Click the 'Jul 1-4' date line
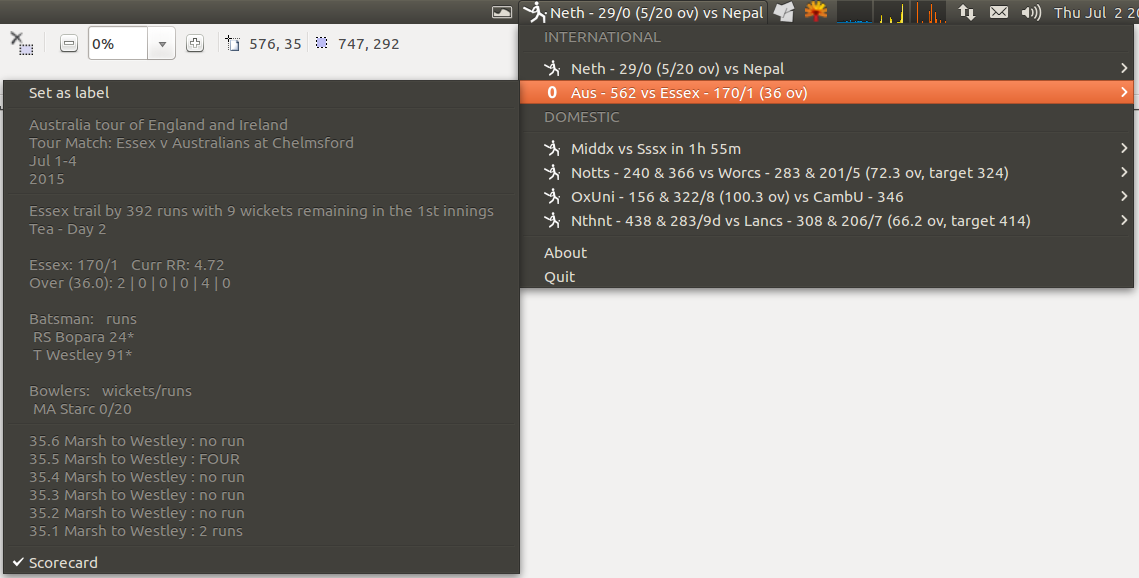Image resolution: width=1139 pixels, height=578 pixels. (x=52, y=160)
